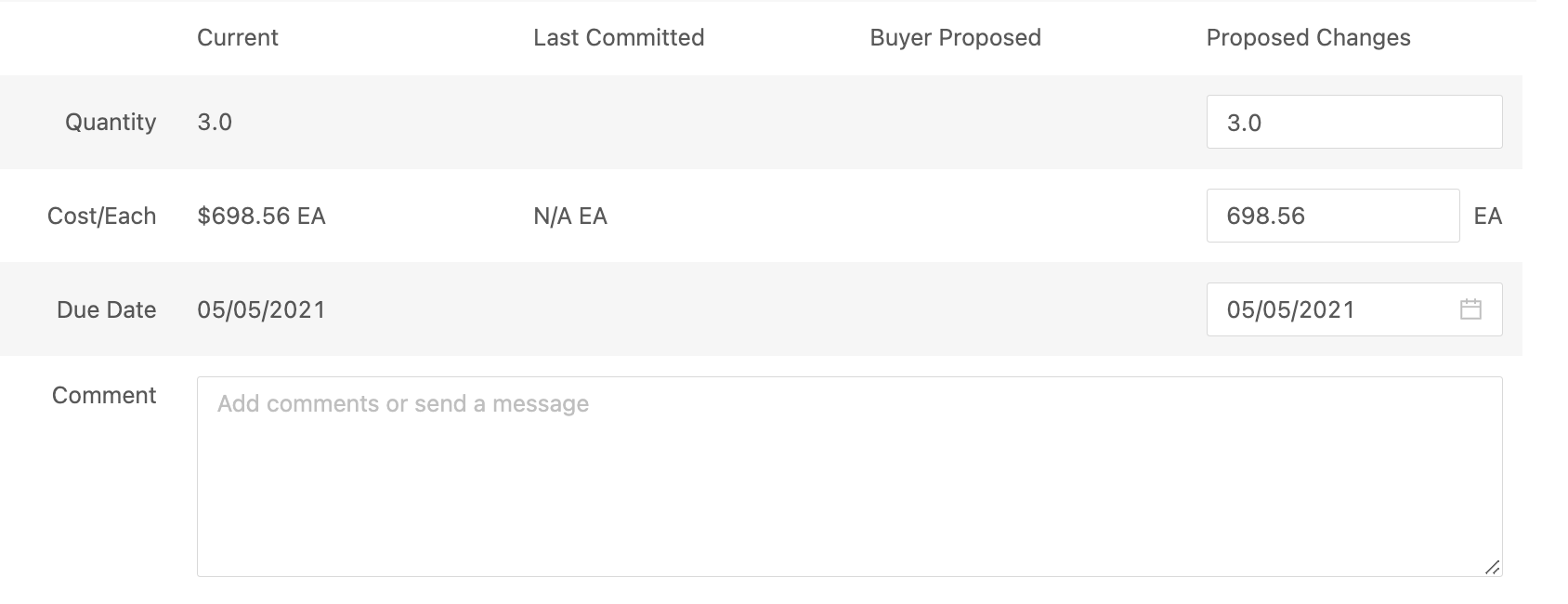Click the current due date 05/05/2021 text

tap(261, 309)
